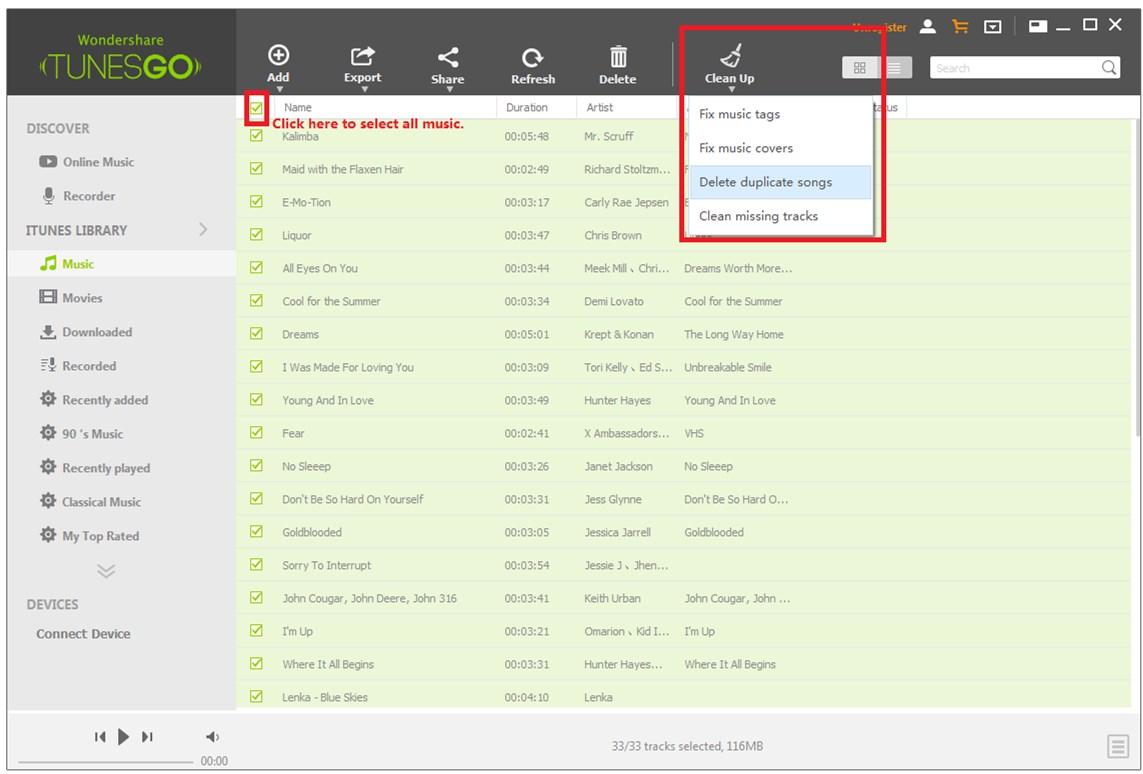
Task: Sort by the Duration column header
Action: click(x=527, y=107)
